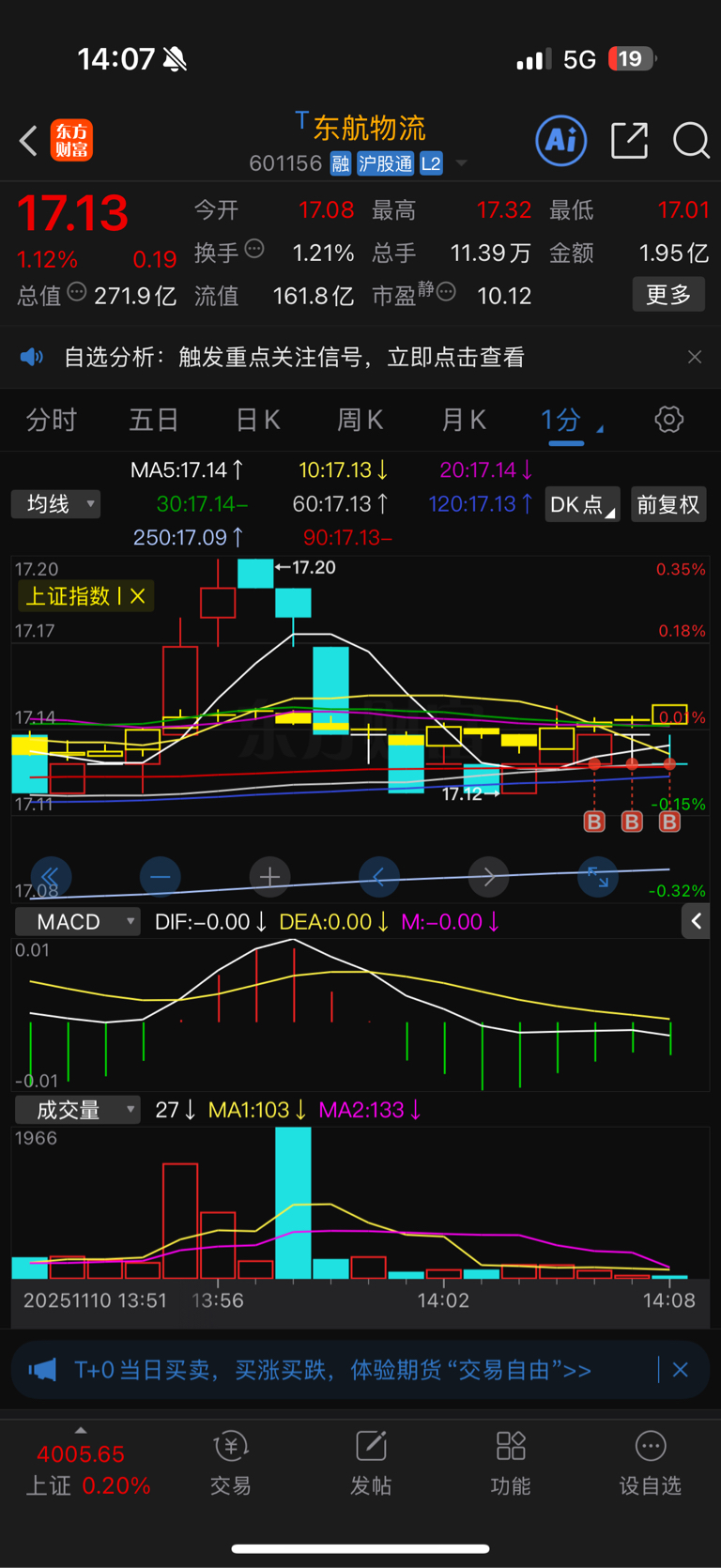Open the search magnifier icon
Image resolution: width=721 pixels, height=1568 pixels.
[691, 141]
